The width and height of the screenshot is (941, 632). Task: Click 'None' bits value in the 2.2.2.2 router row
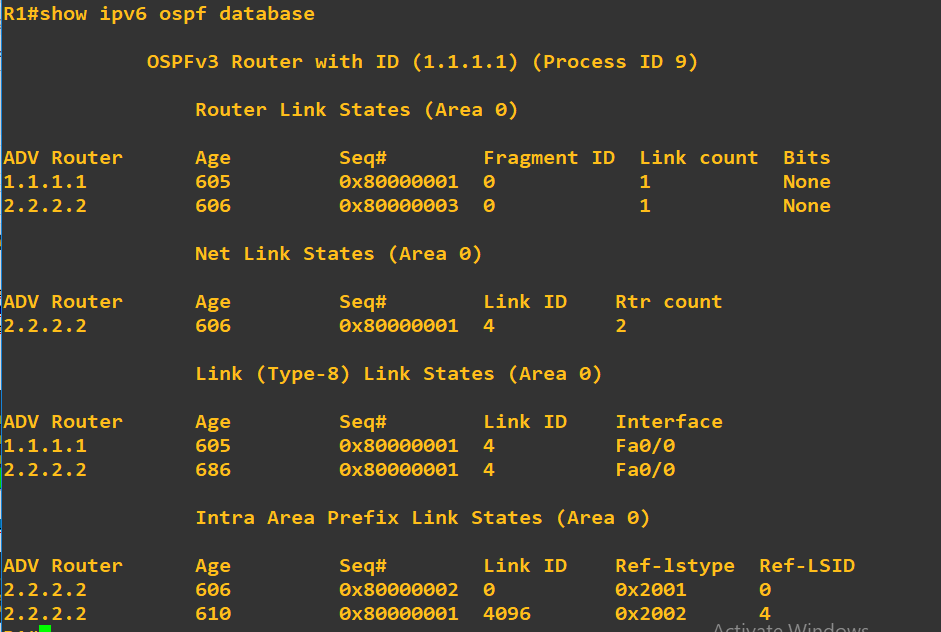(x=807, y=206)
